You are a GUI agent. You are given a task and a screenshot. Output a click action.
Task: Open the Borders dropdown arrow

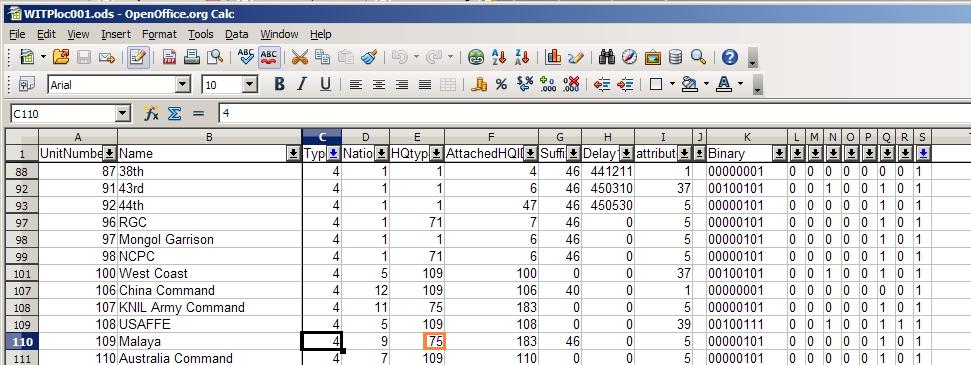click(x=672, y=84)
